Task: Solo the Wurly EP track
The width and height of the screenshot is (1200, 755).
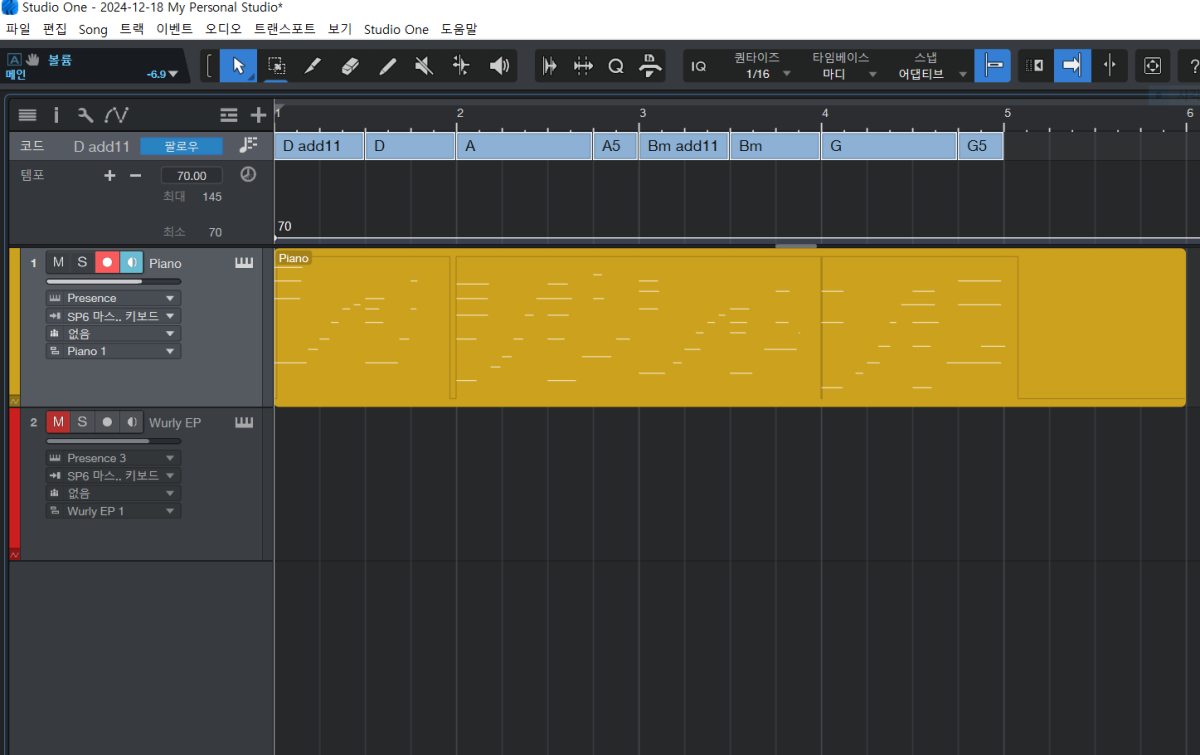Action: click(82, 423)
